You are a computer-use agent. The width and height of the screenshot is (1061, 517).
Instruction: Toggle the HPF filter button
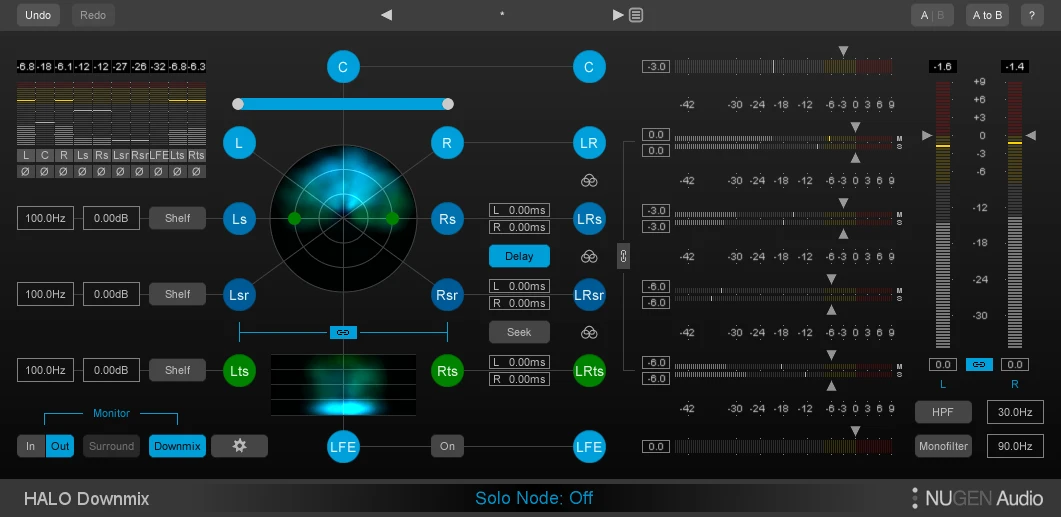(943, 412)
